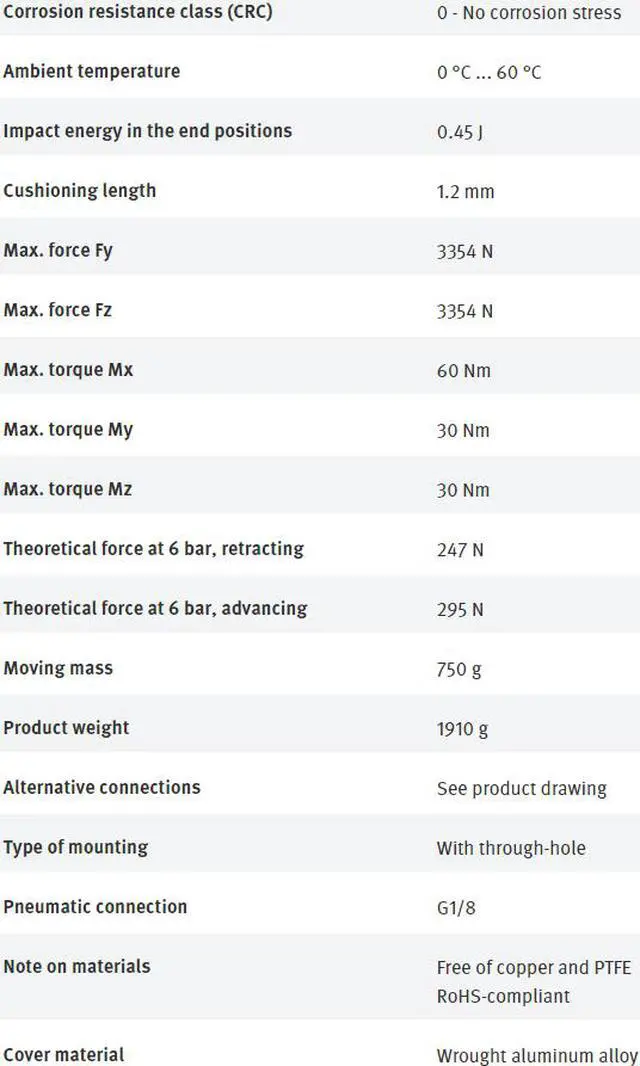Select the 247 N retracting force value
The width and height of the screenshot is (640, 1066).
tap(460, 550)
